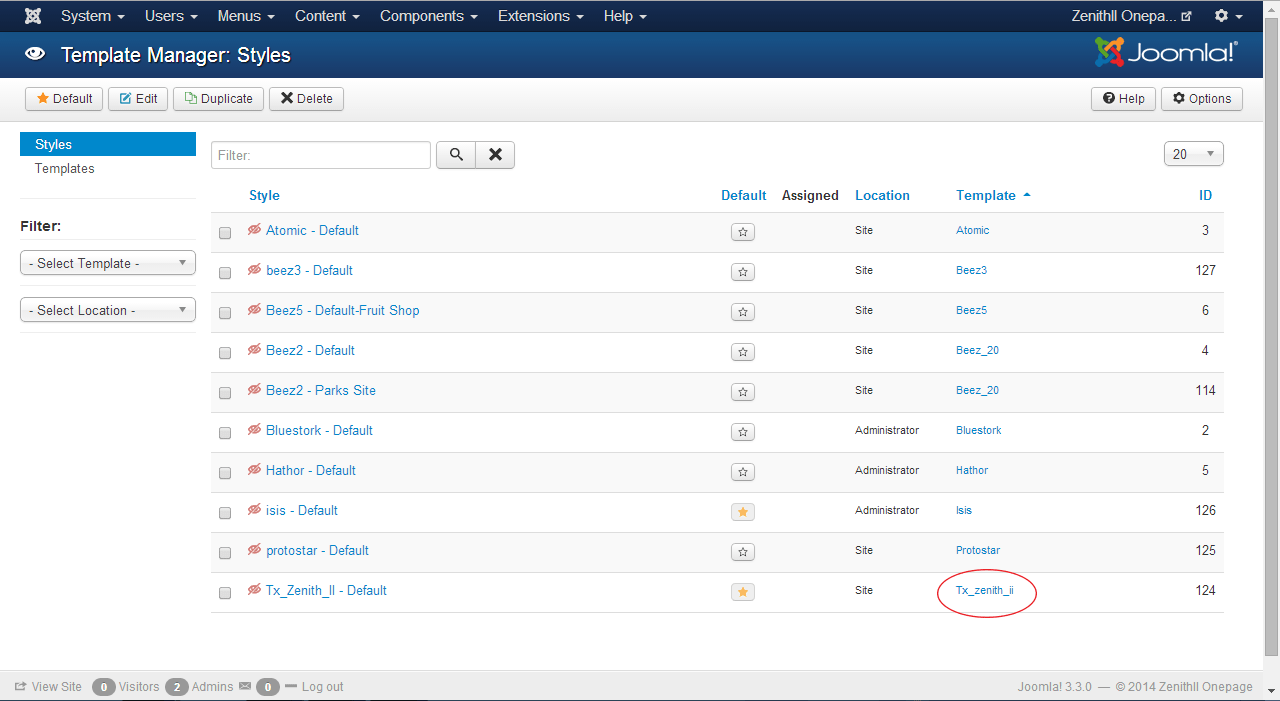The image size is (1280, 701).
Task: Click the gold star for isis - Default
Action: [742, 512]
